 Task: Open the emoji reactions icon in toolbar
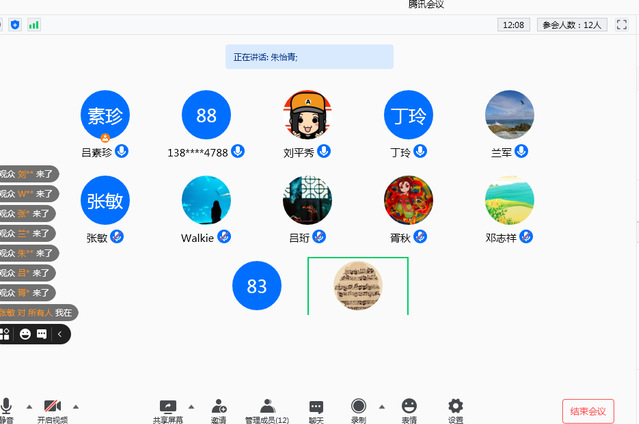coord(409,405)
